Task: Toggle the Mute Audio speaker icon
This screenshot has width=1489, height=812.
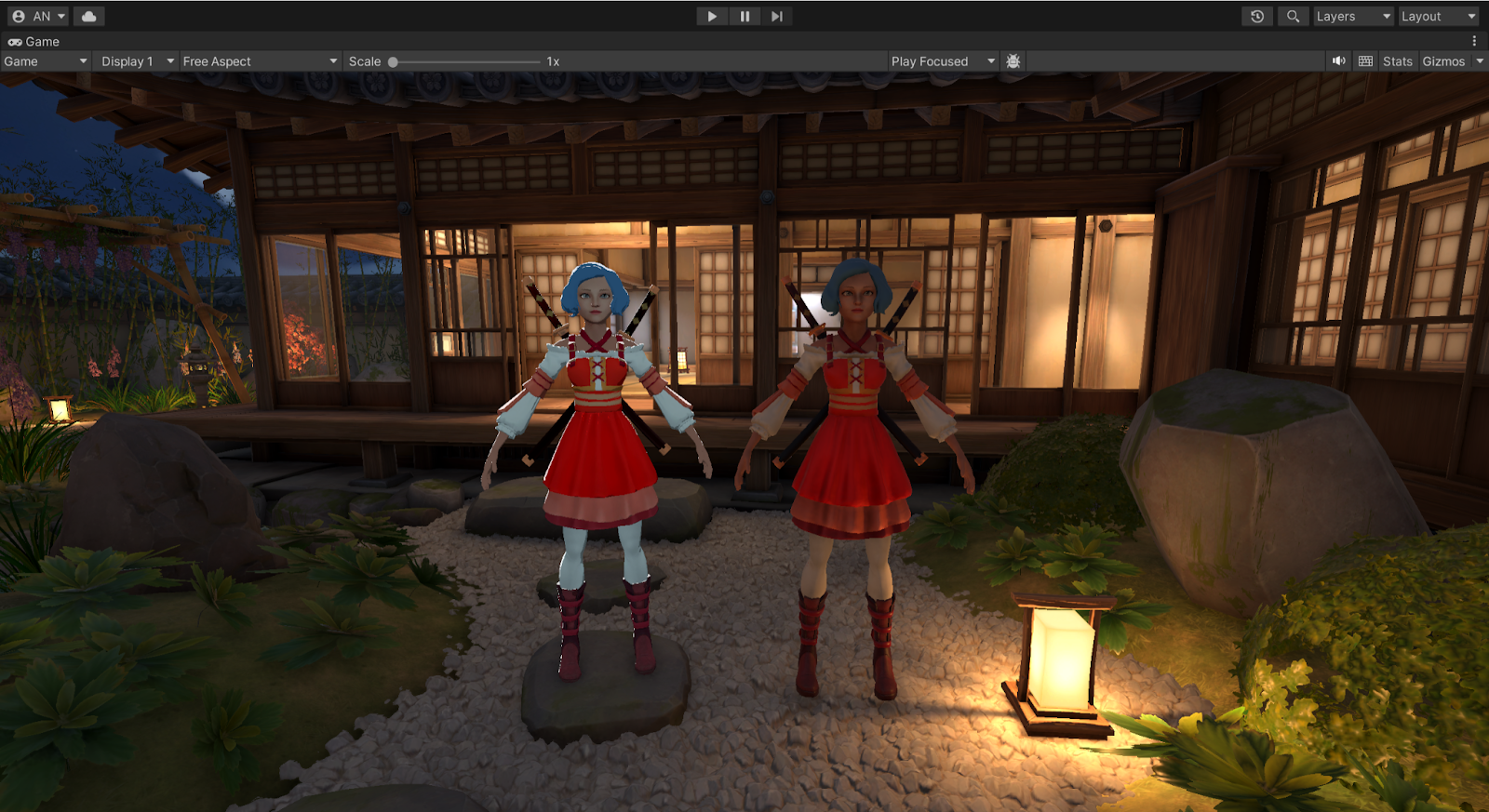Action: click(x=1338, y=61)
